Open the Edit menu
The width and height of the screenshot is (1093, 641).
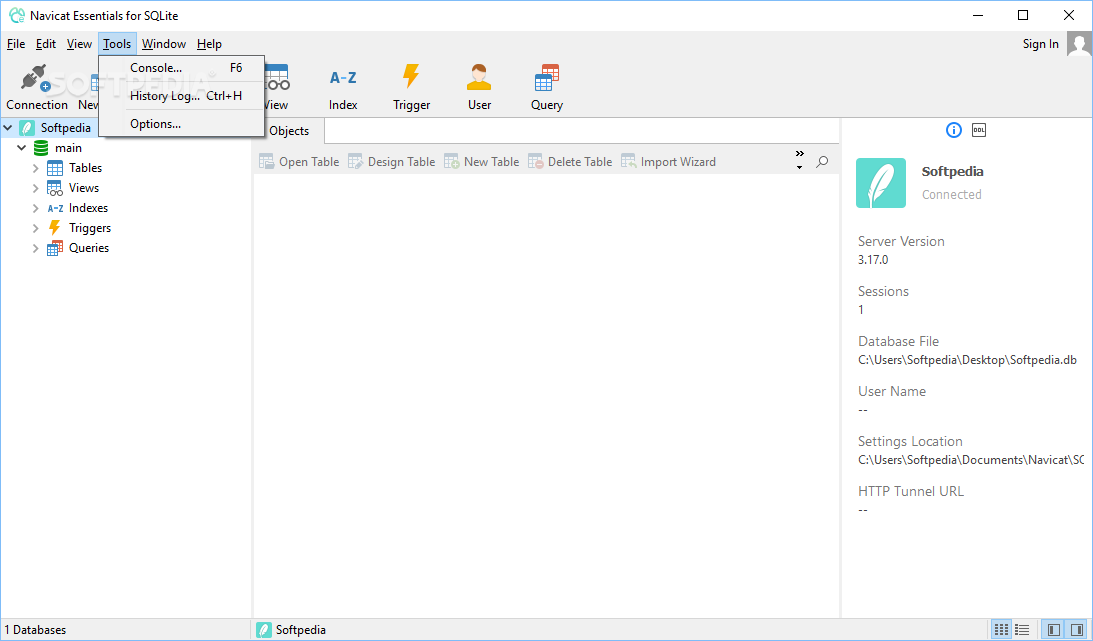click(x=46, y=44)
